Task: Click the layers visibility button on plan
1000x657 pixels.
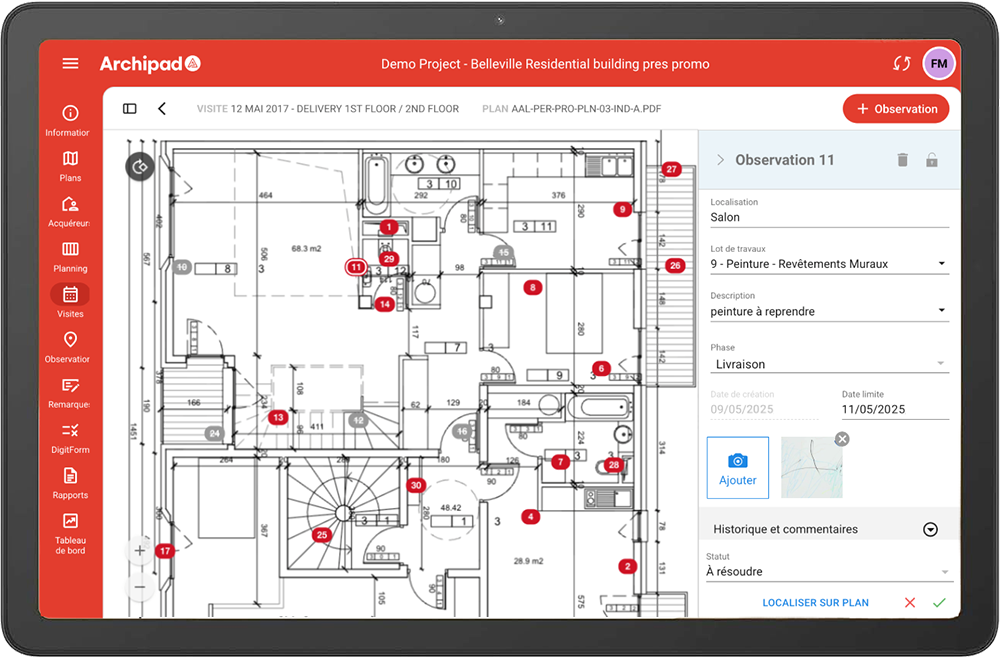Action: [x=140, y=167]
